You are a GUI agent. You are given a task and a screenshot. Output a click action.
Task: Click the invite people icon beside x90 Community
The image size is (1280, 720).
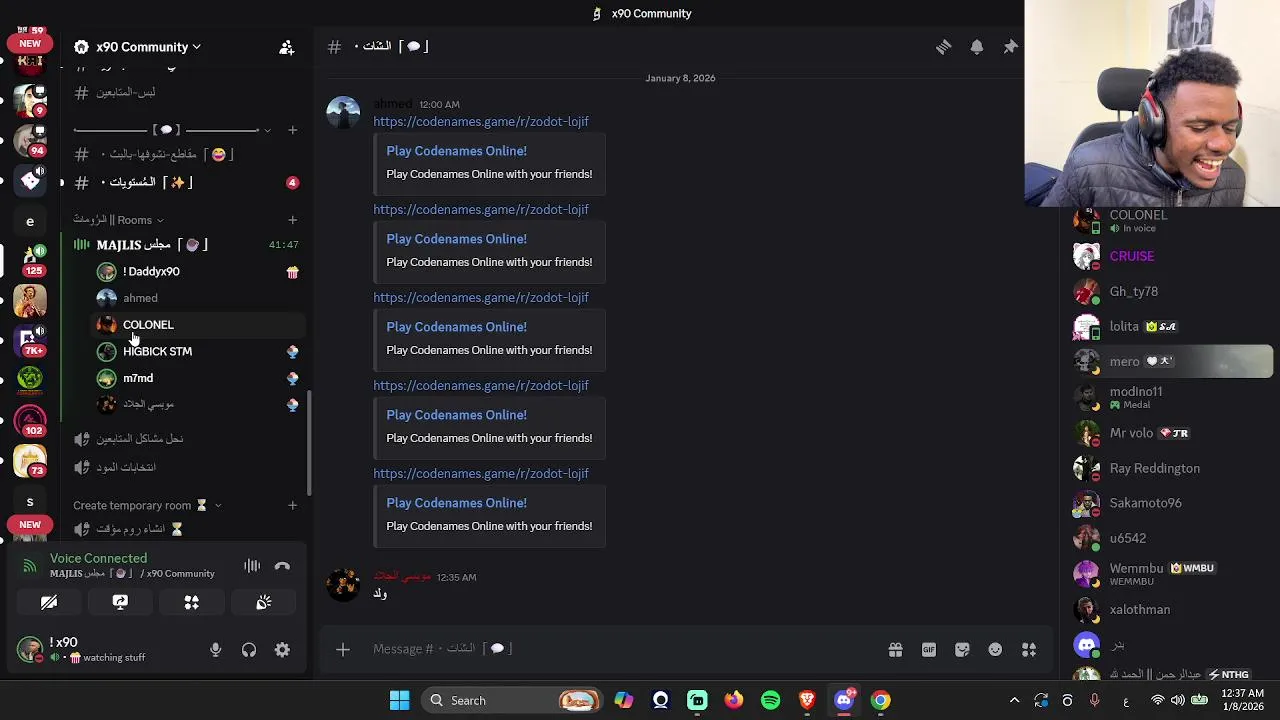pyautogui.click(x=286, y=47)
